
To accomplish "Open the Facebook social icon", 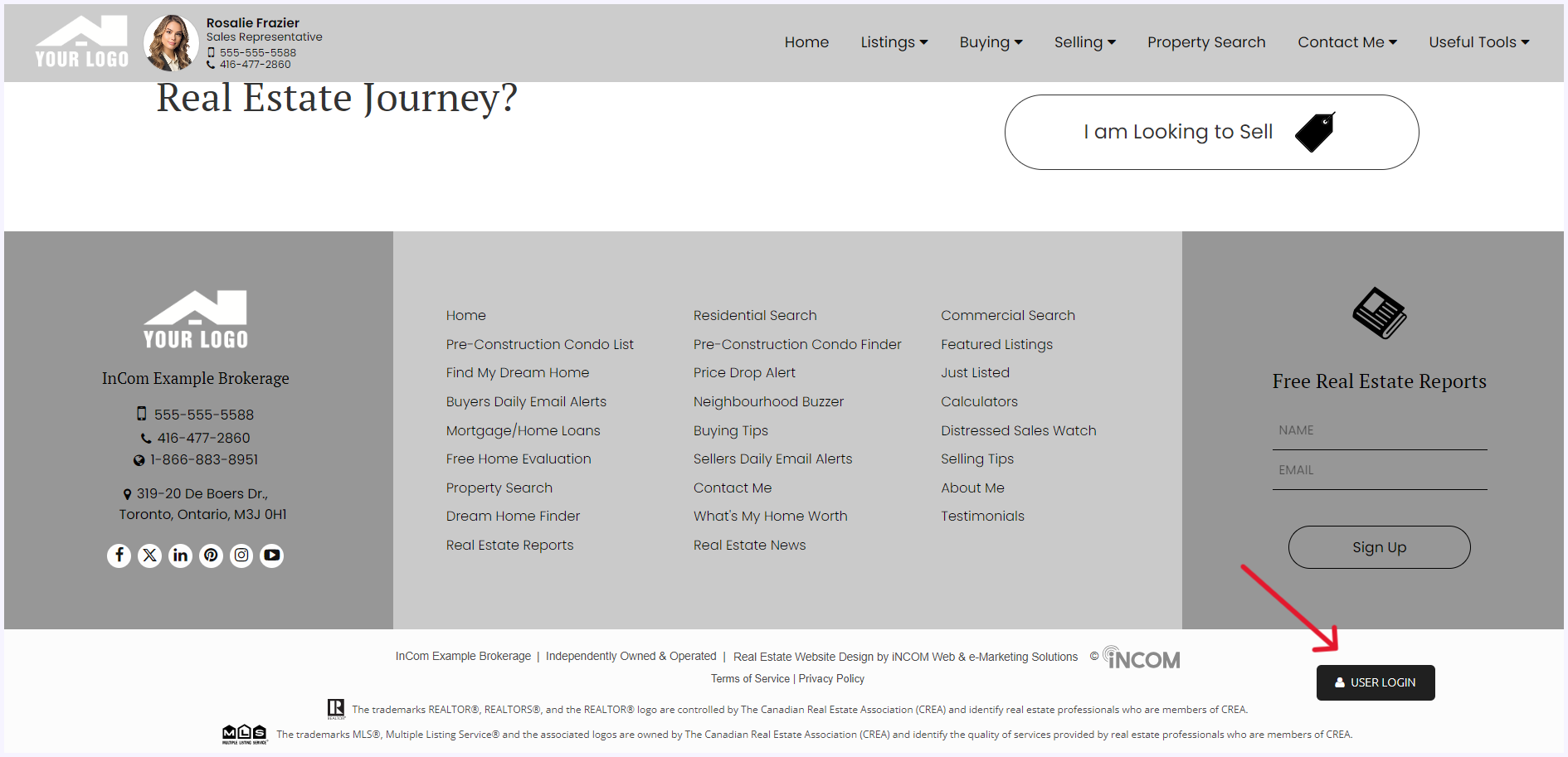I will 119,556.
